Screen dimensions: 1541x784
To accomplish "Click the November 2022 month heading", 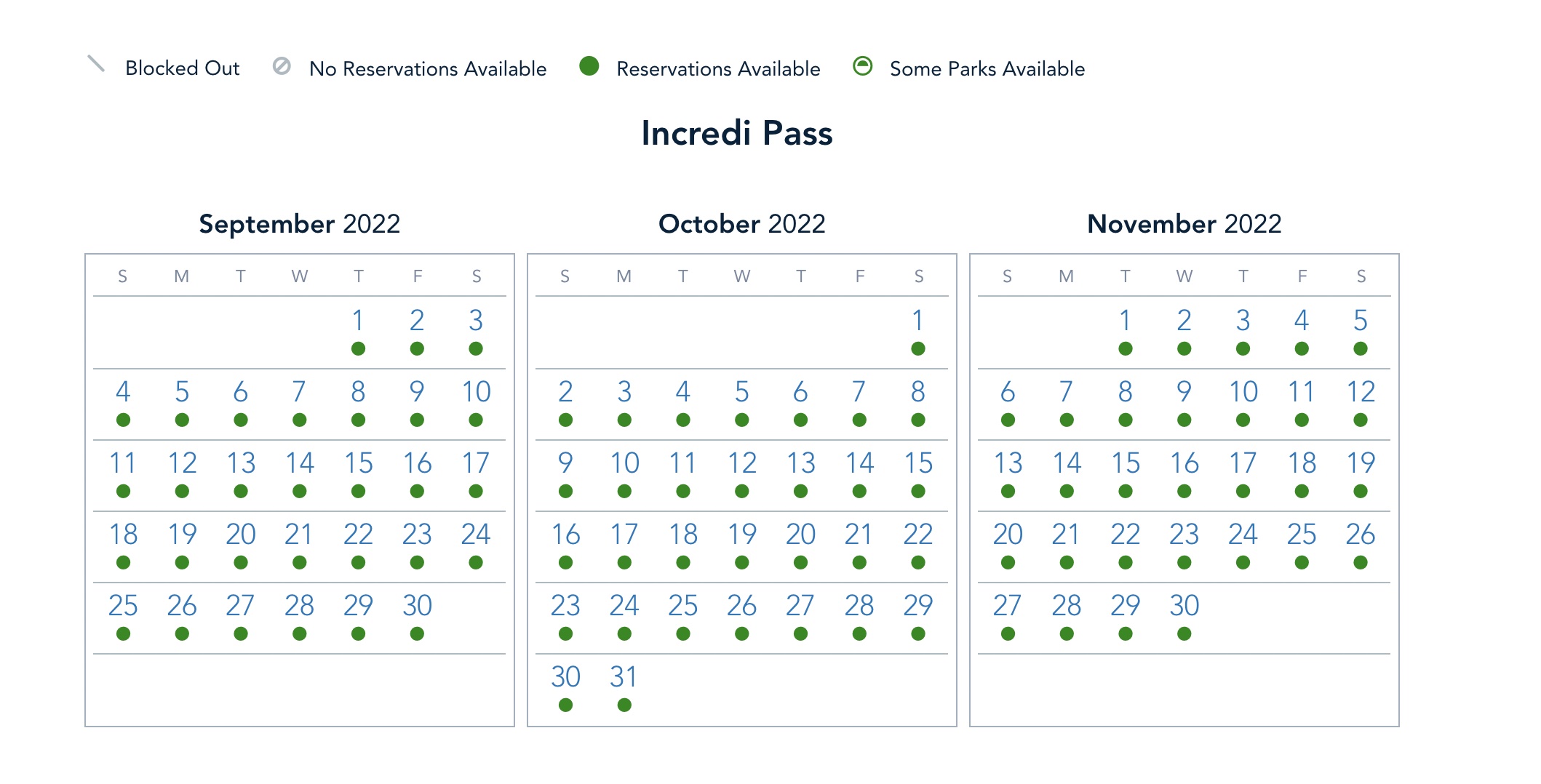I will tap(1184, 224).
